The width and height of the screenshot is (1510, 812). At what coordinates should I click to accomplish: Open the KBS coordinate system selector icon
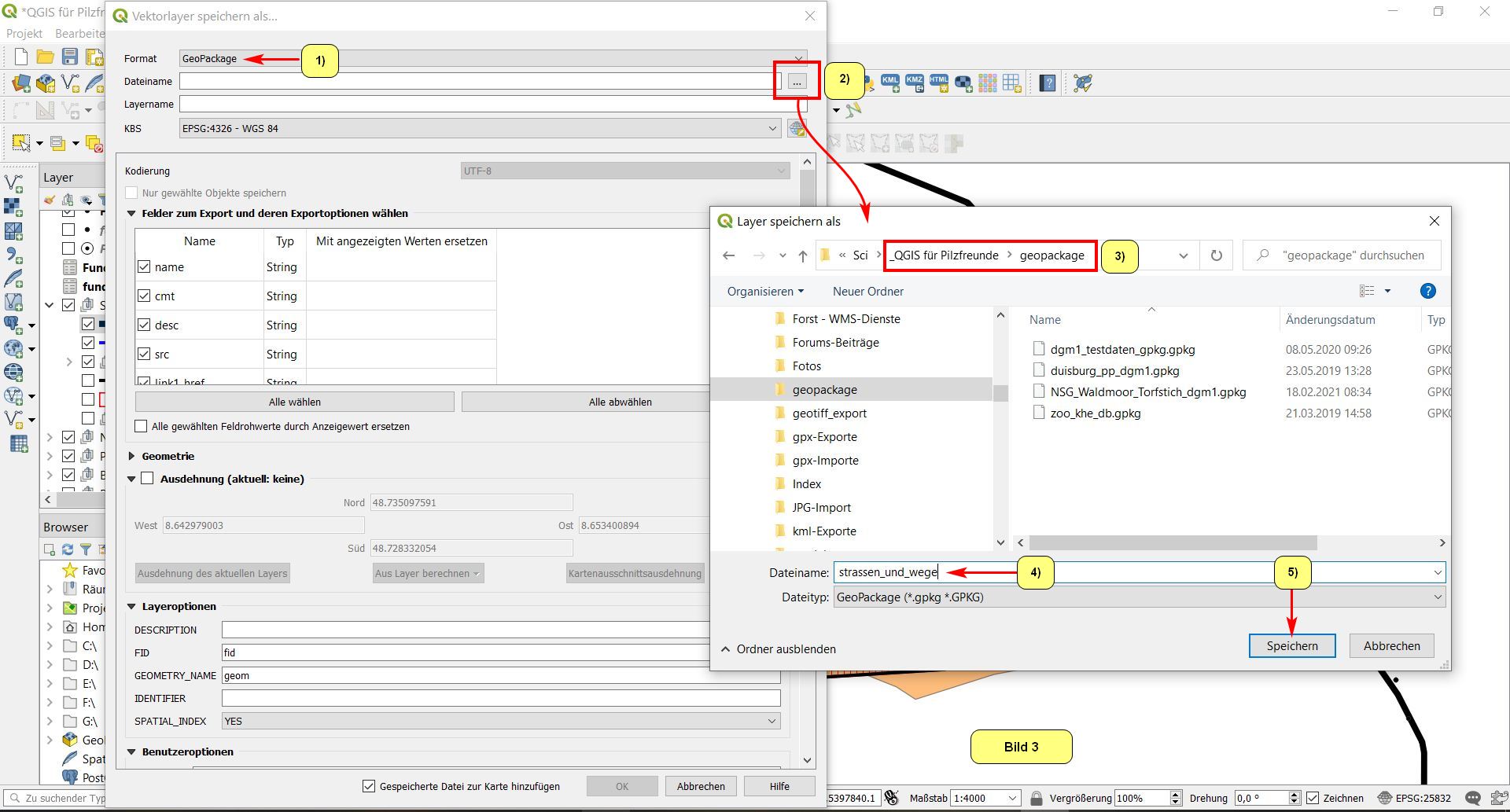(797, 129)
